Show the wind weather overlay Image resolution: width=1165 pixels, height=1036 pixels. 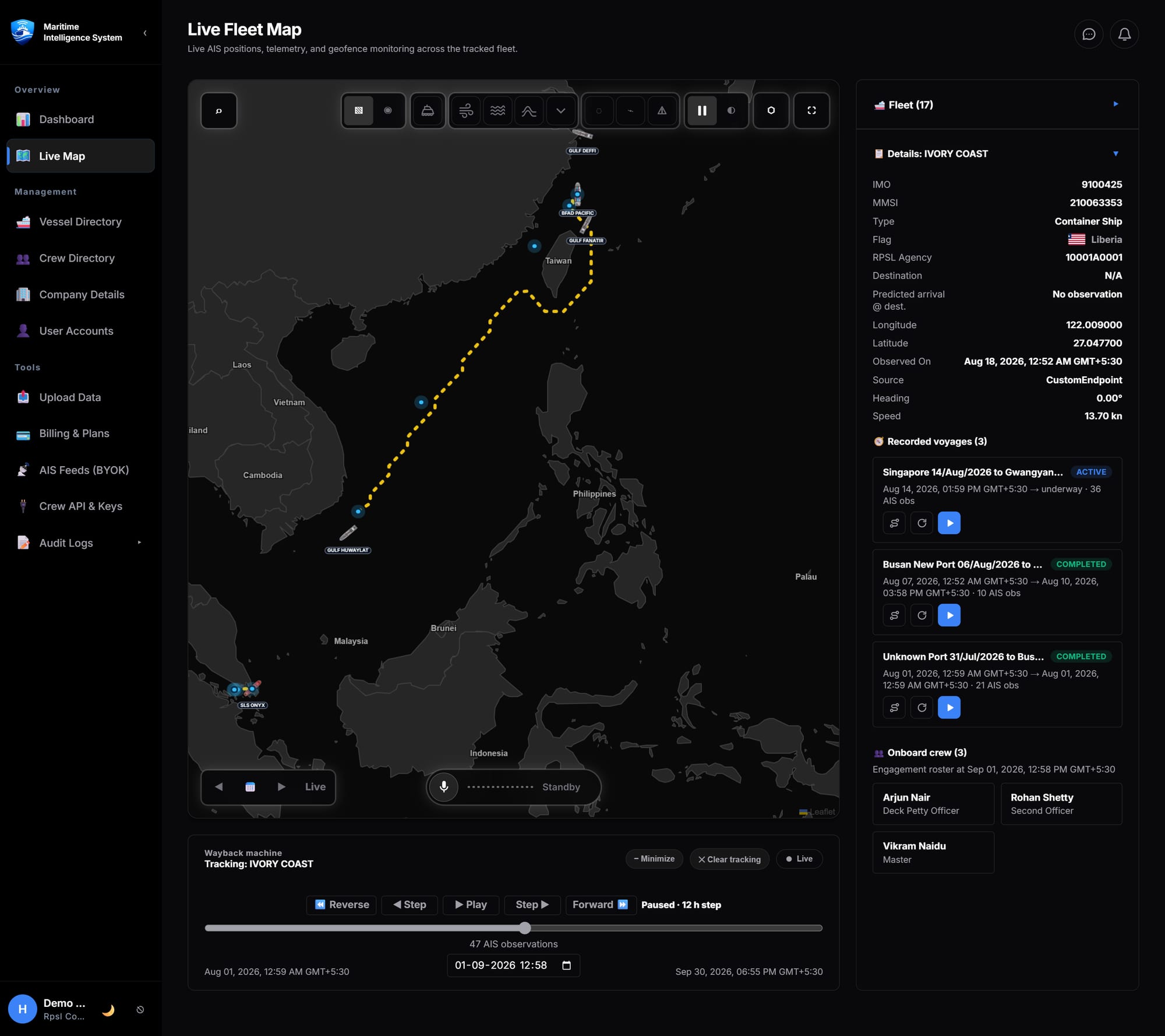pyautogui.click(x=466, y=111)
